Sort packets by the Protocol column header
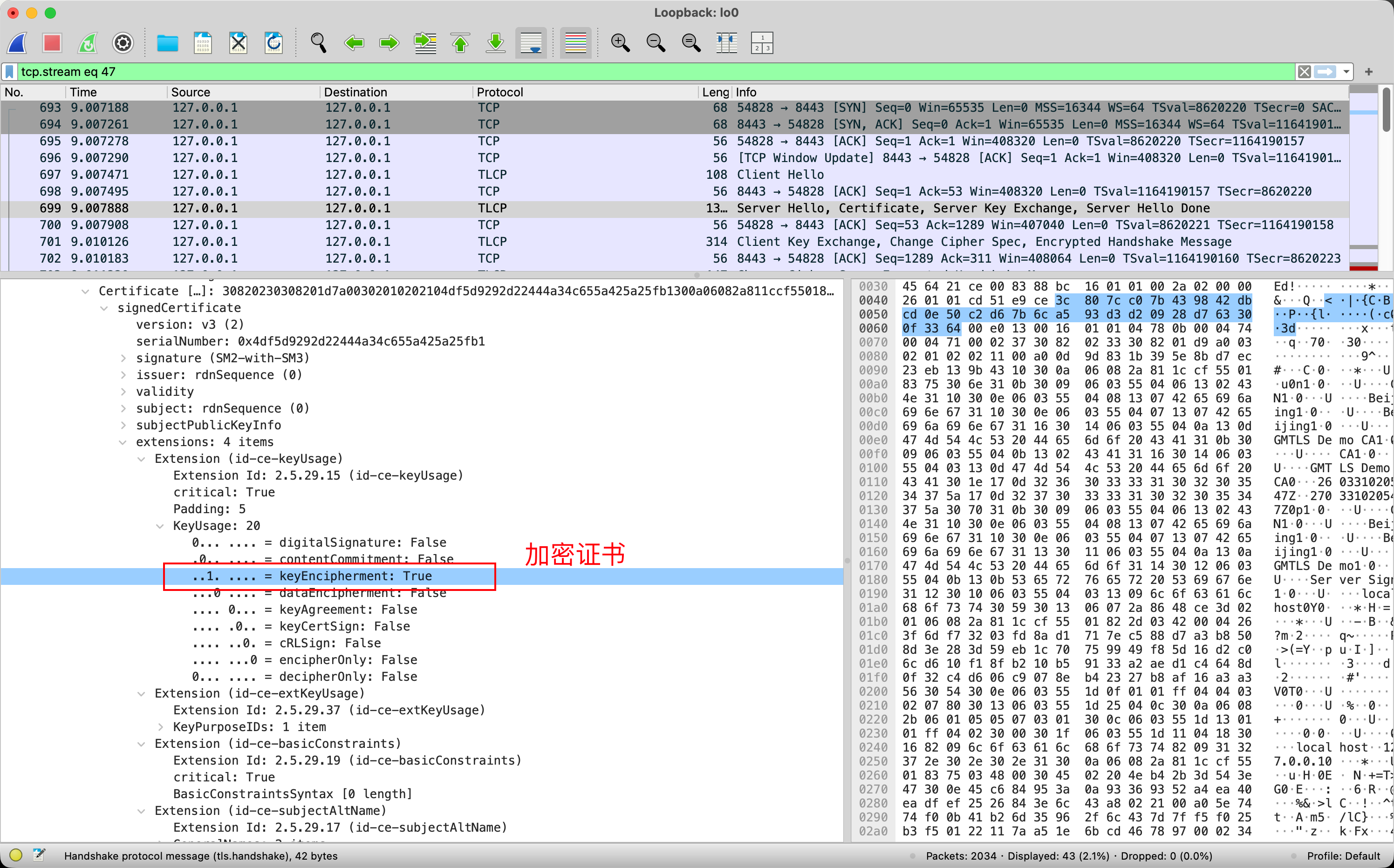This screenshot has width=1394, height=868. [500, 92]
